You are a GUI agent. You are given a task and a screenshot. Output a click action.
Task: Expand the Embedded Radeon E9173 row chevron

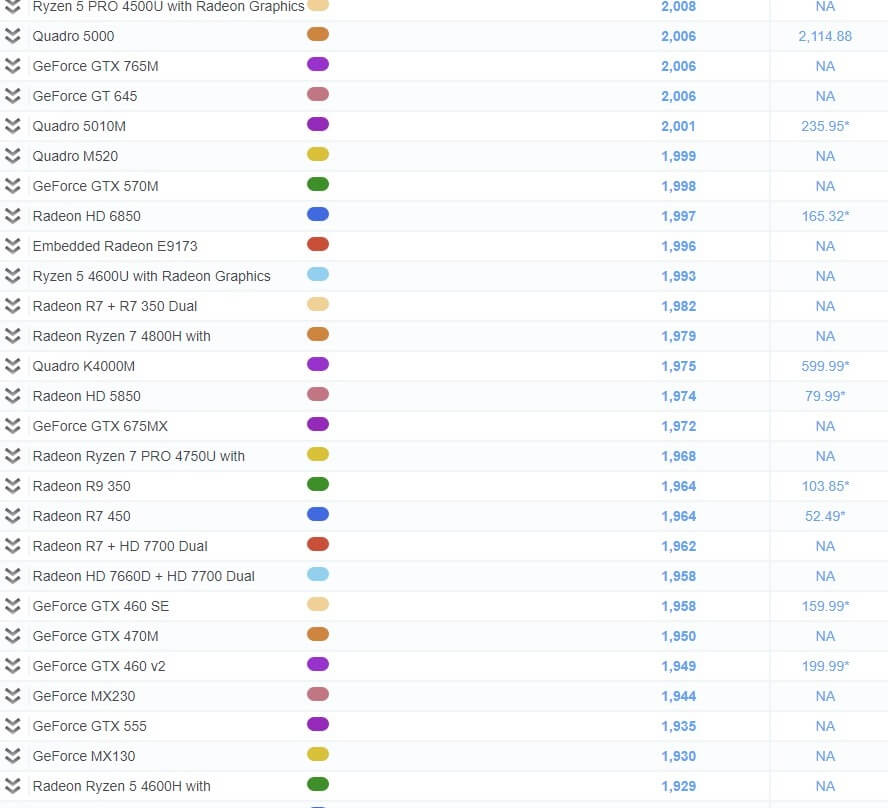(12, 246)
